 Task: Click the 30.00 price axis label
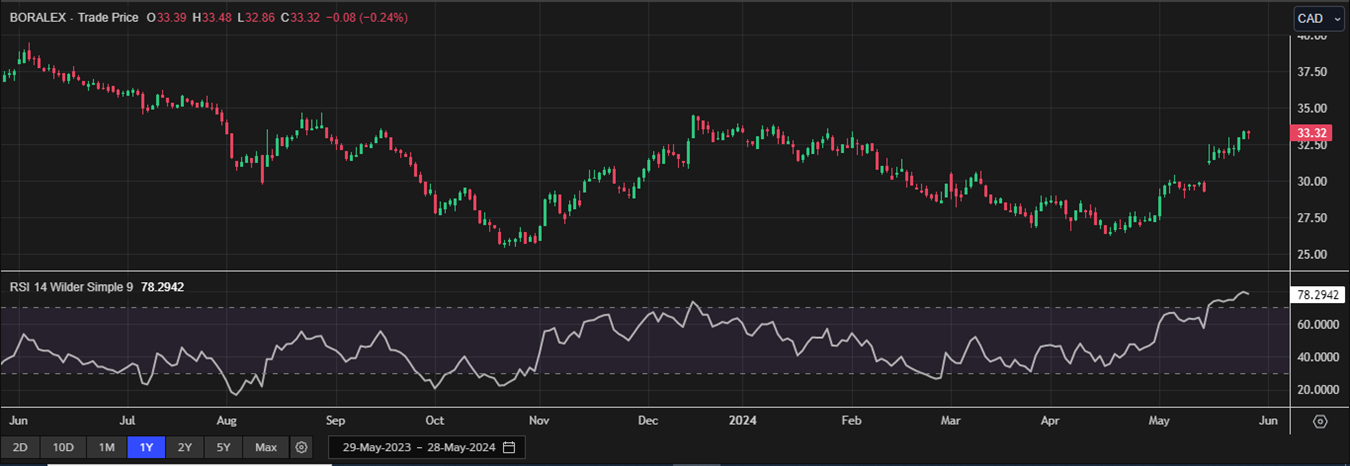point(1311,181)
